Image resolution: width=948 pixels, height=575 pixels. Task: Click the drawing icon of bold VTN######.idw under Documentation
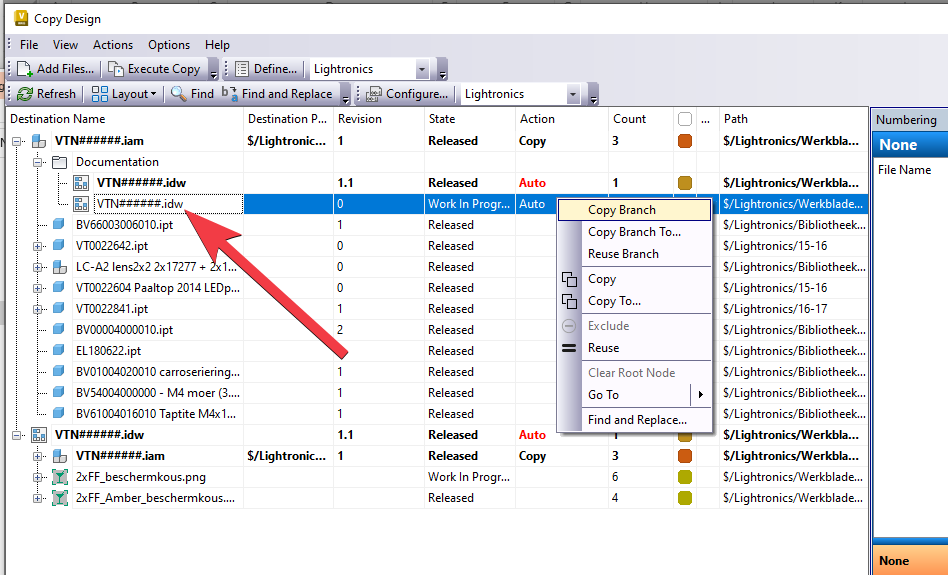(x=81, y=183)
